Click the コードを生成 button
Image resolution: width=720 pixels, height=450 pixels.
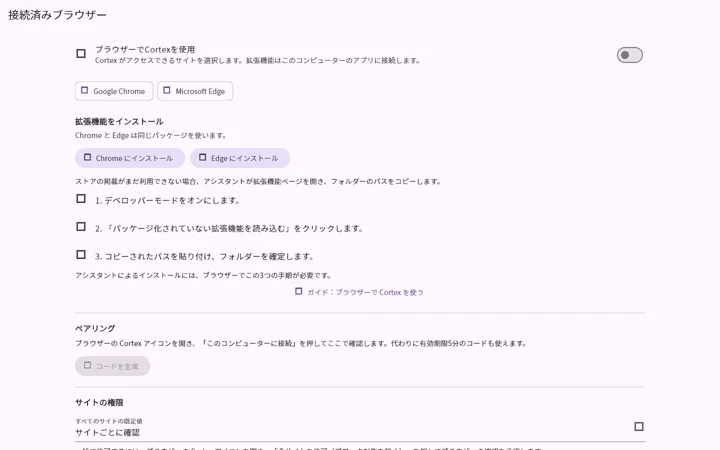point(112,366)
